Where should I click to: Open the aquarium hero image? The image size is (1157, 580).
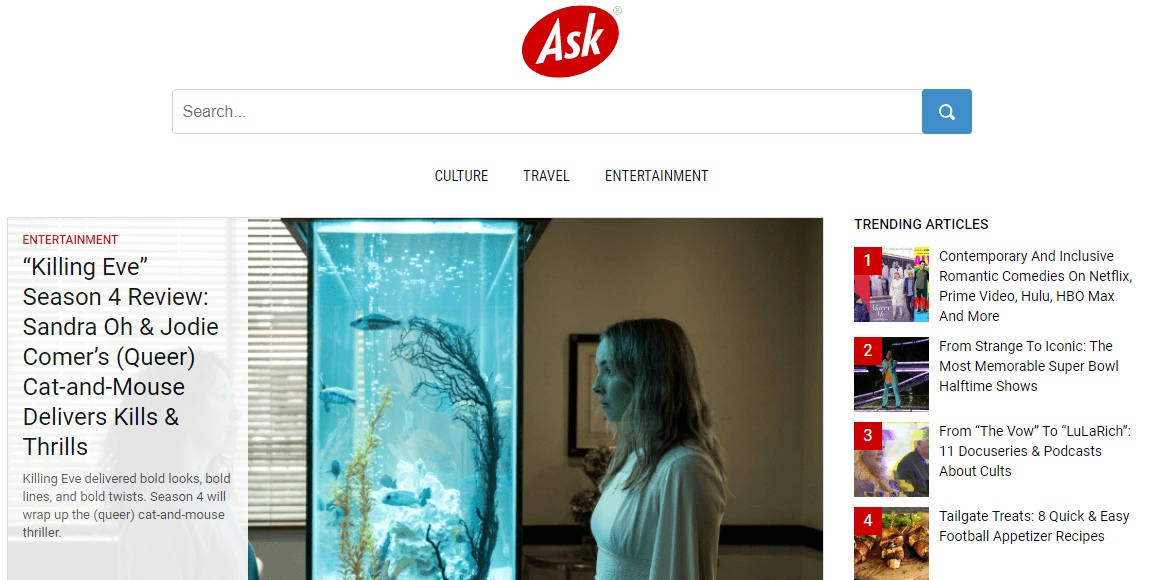[535, 398]
